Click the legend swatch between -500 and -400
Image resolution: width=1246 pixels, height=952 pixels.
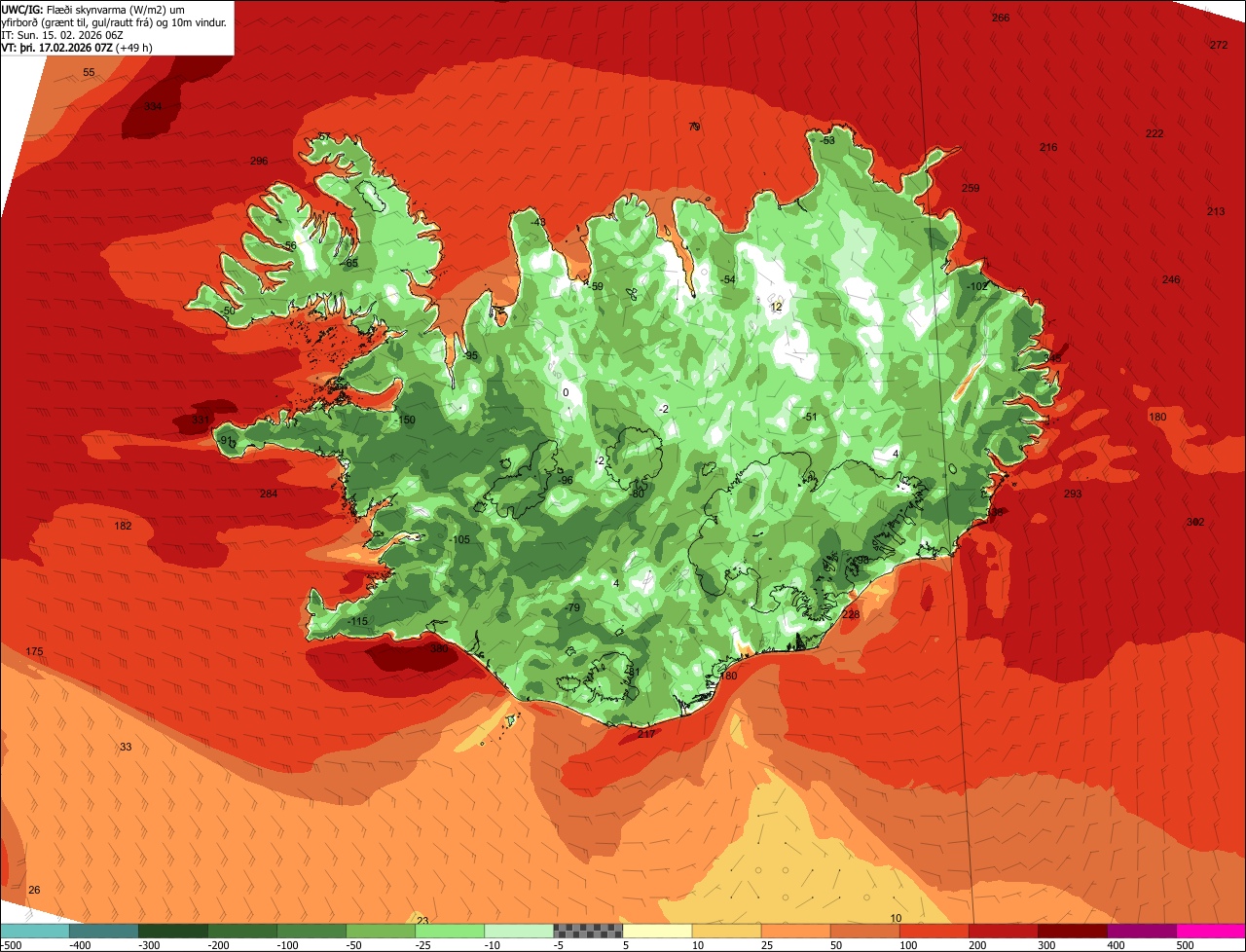click(x=35, y=932)
